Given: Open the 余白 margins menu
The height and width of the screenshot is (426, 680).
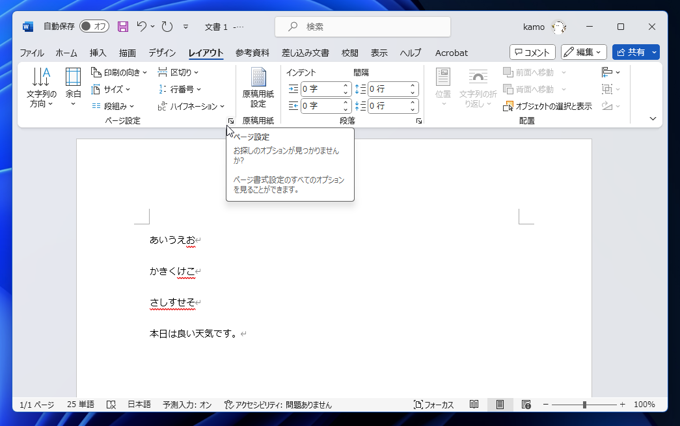Looking at the screenshot, I should click(x=73, y=88).
